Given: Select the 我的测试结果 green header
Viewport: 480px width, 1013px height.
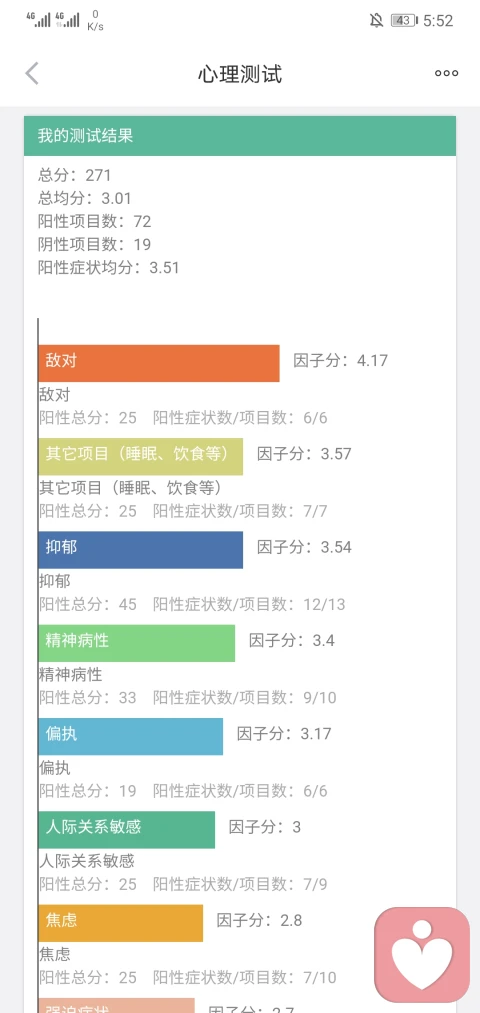Looking at the screenshot, I should point(240,136).
